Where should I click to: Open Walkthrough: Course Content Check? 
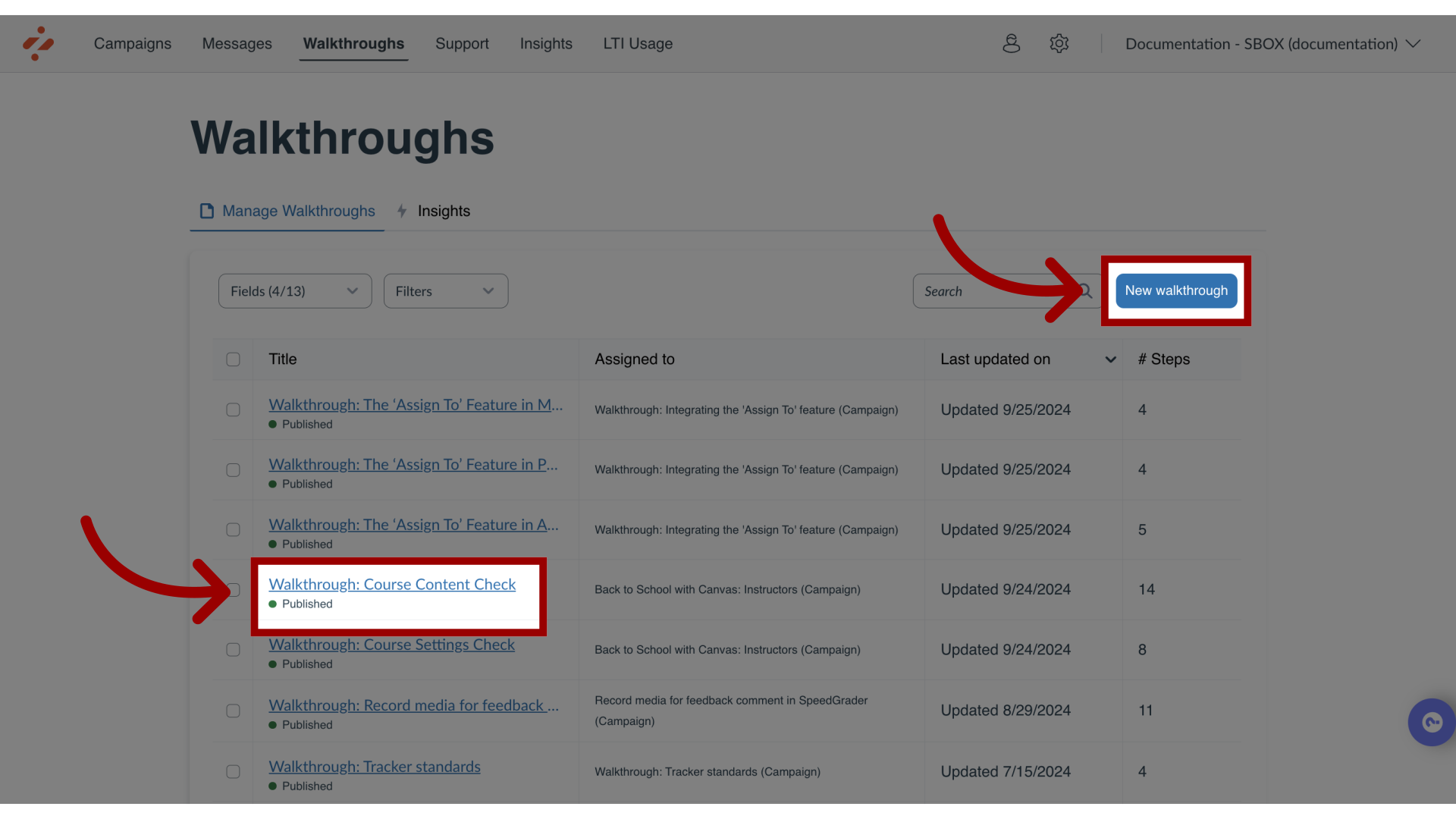pos(392,583)
